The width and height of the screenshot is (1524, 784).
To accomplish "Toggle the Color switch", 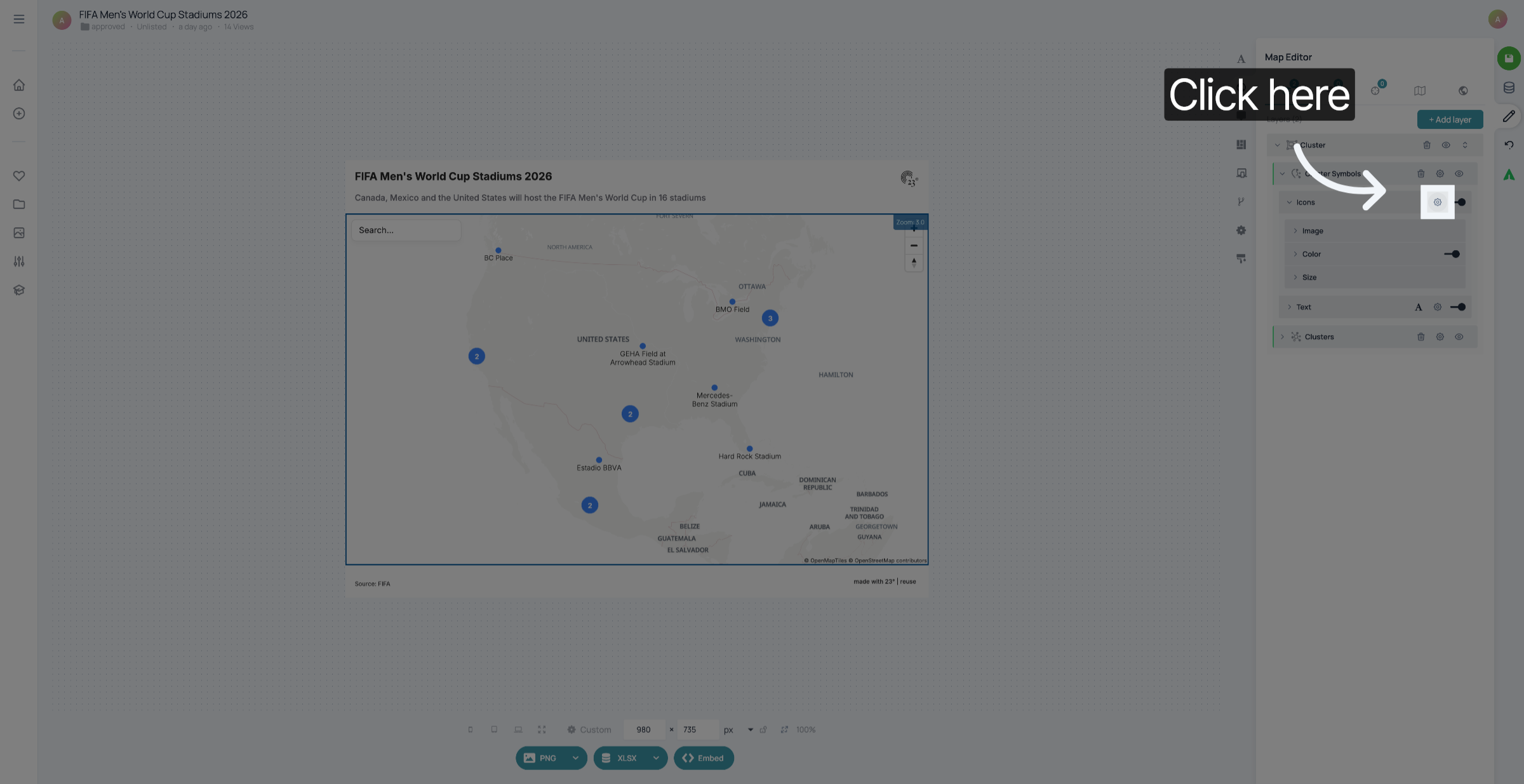I will [x=1452, y=255].
